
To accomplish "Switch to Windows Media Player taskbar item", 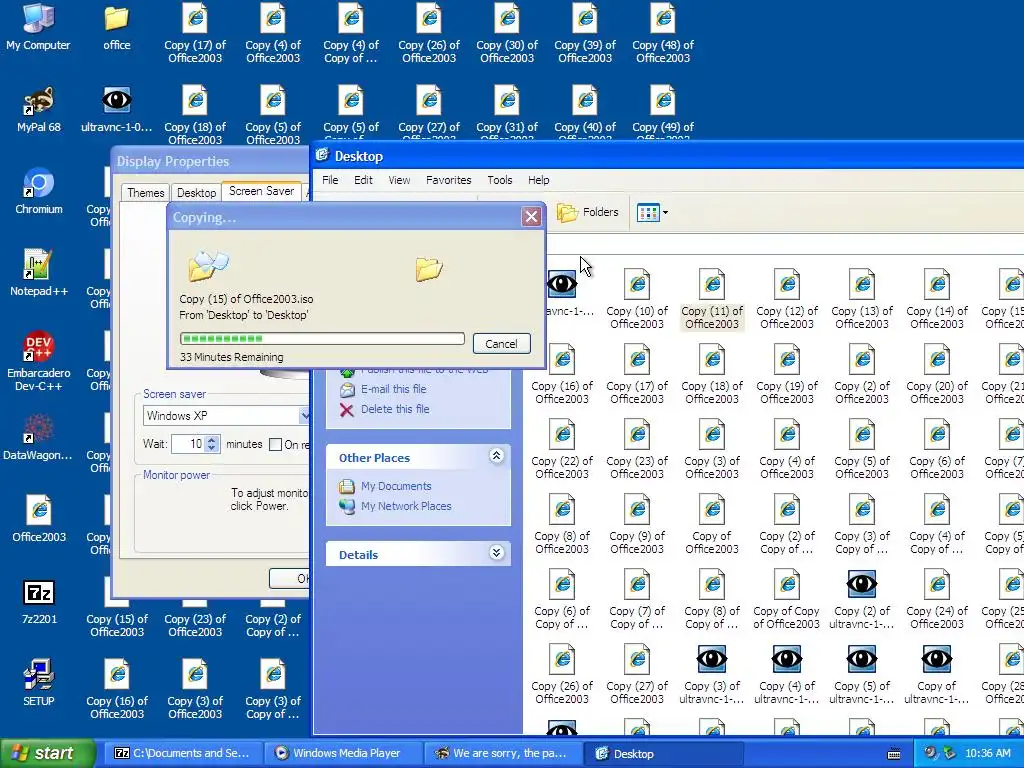I will pyautogui.click(x=342, y=754).
